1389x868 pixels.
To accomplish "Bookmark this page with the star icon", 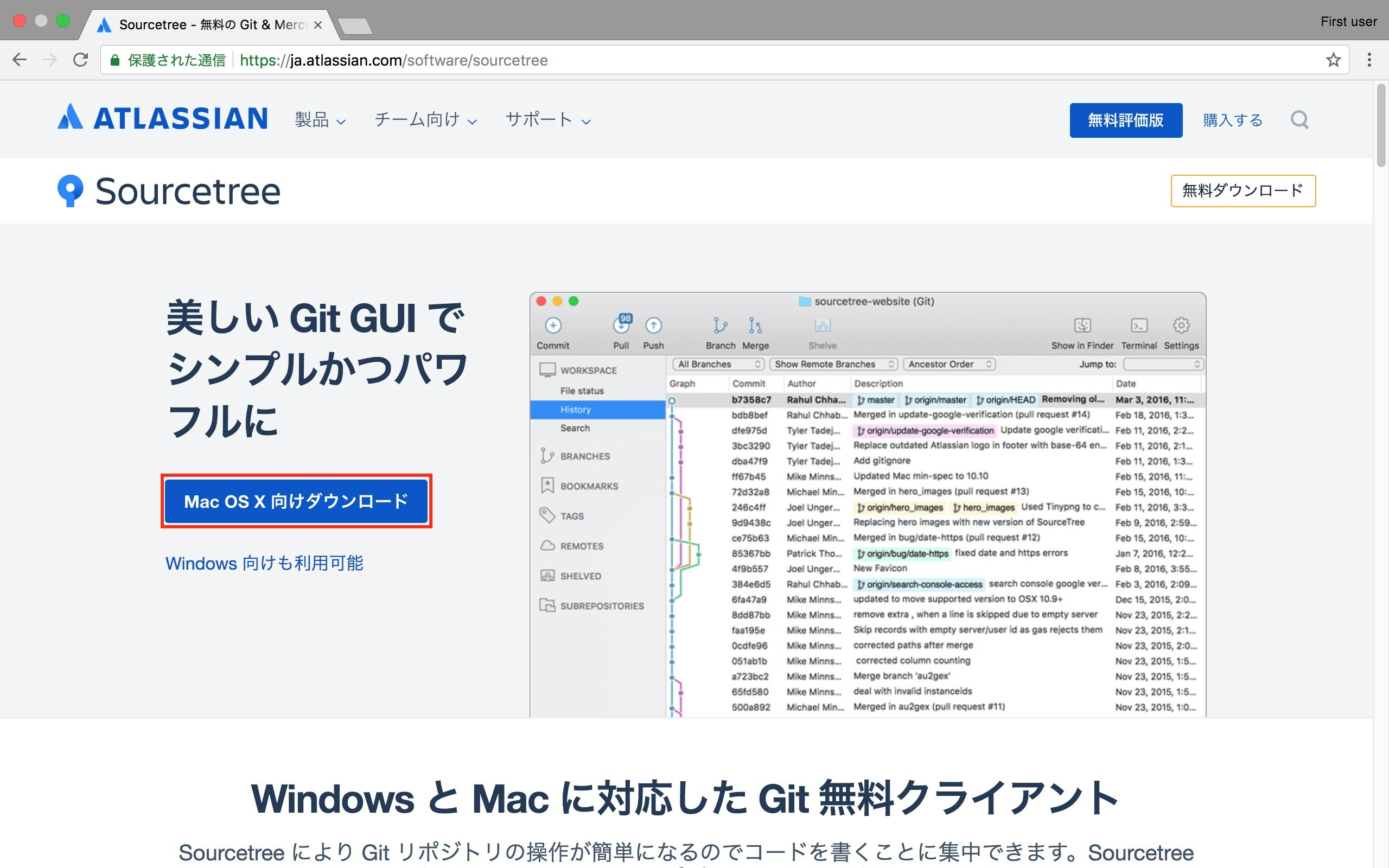I will pos(1333,60).
